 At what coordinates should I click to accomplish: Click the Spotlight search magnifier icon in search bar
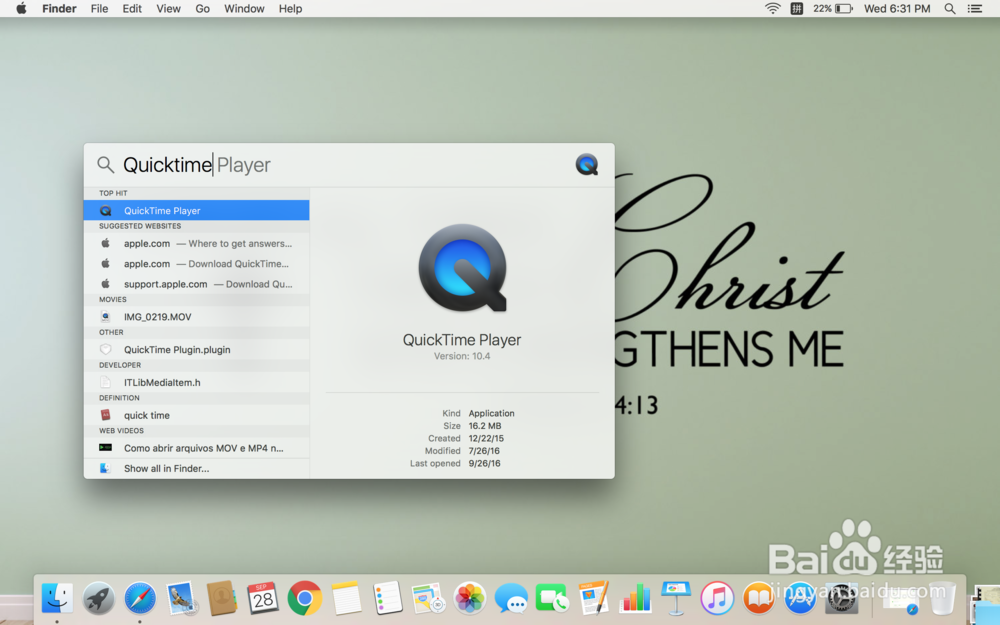105,165
